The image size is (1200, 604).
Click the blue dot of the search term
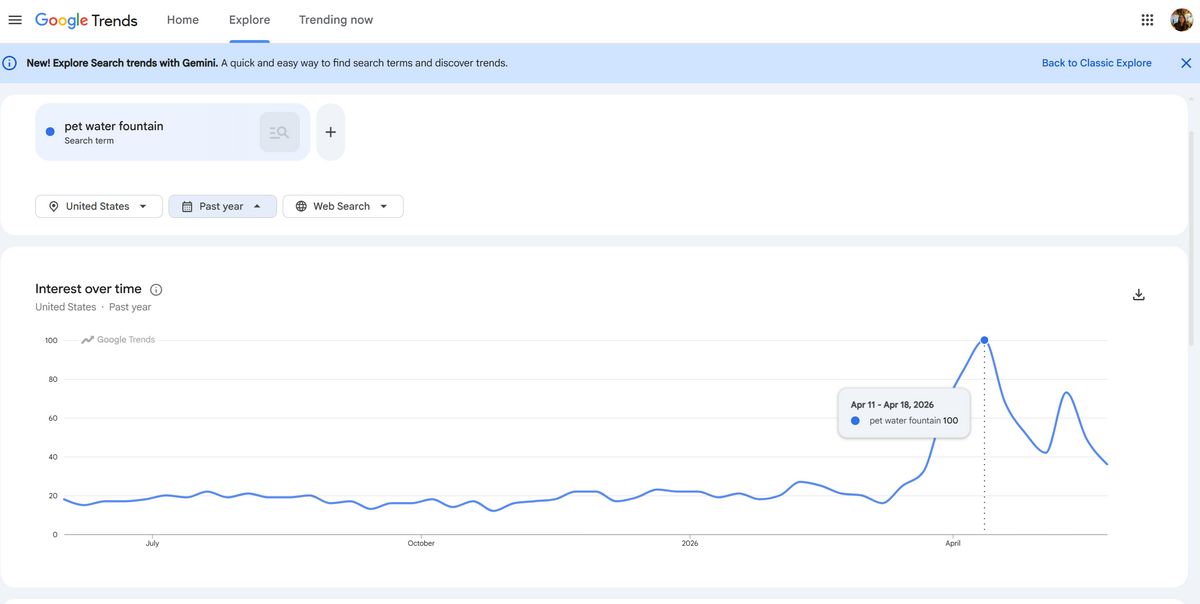click(x=50, y=132)
